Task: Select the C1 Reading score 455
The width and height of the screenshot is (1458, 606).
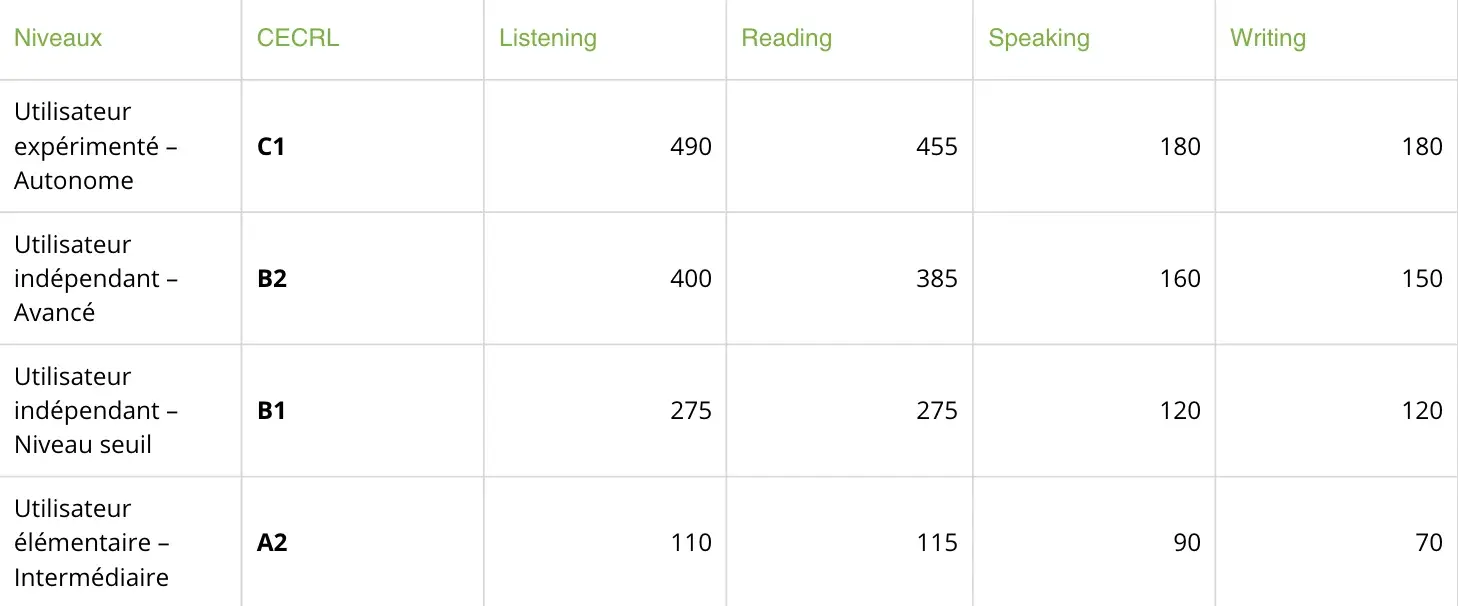Action: point(937,147)
